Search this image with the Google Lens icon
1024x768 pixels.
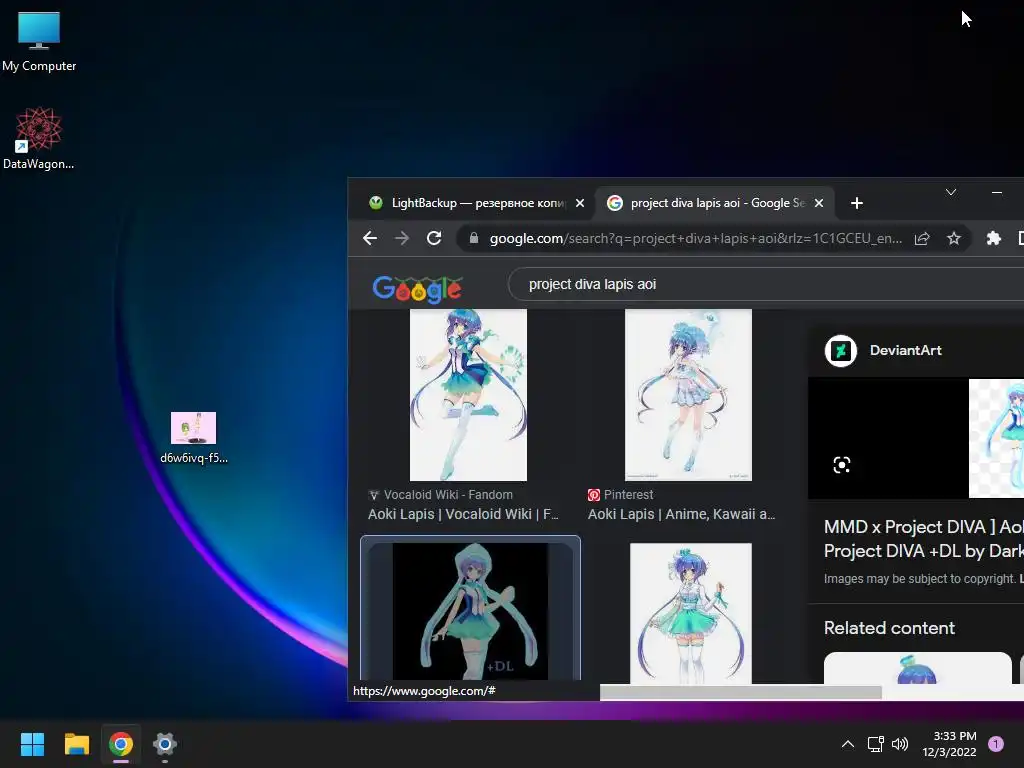pyautogui.click(x=842, y=465)
